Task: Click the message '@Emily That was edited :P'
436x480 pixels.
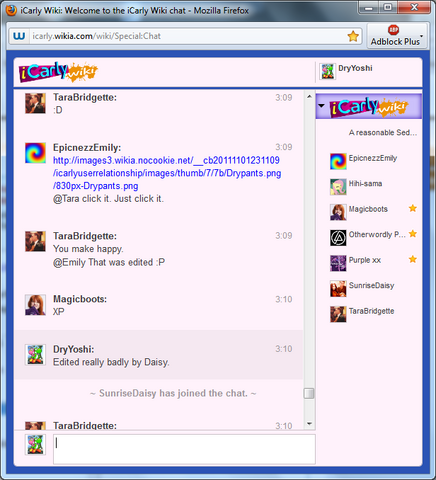Action: click(x=109, y=262)
